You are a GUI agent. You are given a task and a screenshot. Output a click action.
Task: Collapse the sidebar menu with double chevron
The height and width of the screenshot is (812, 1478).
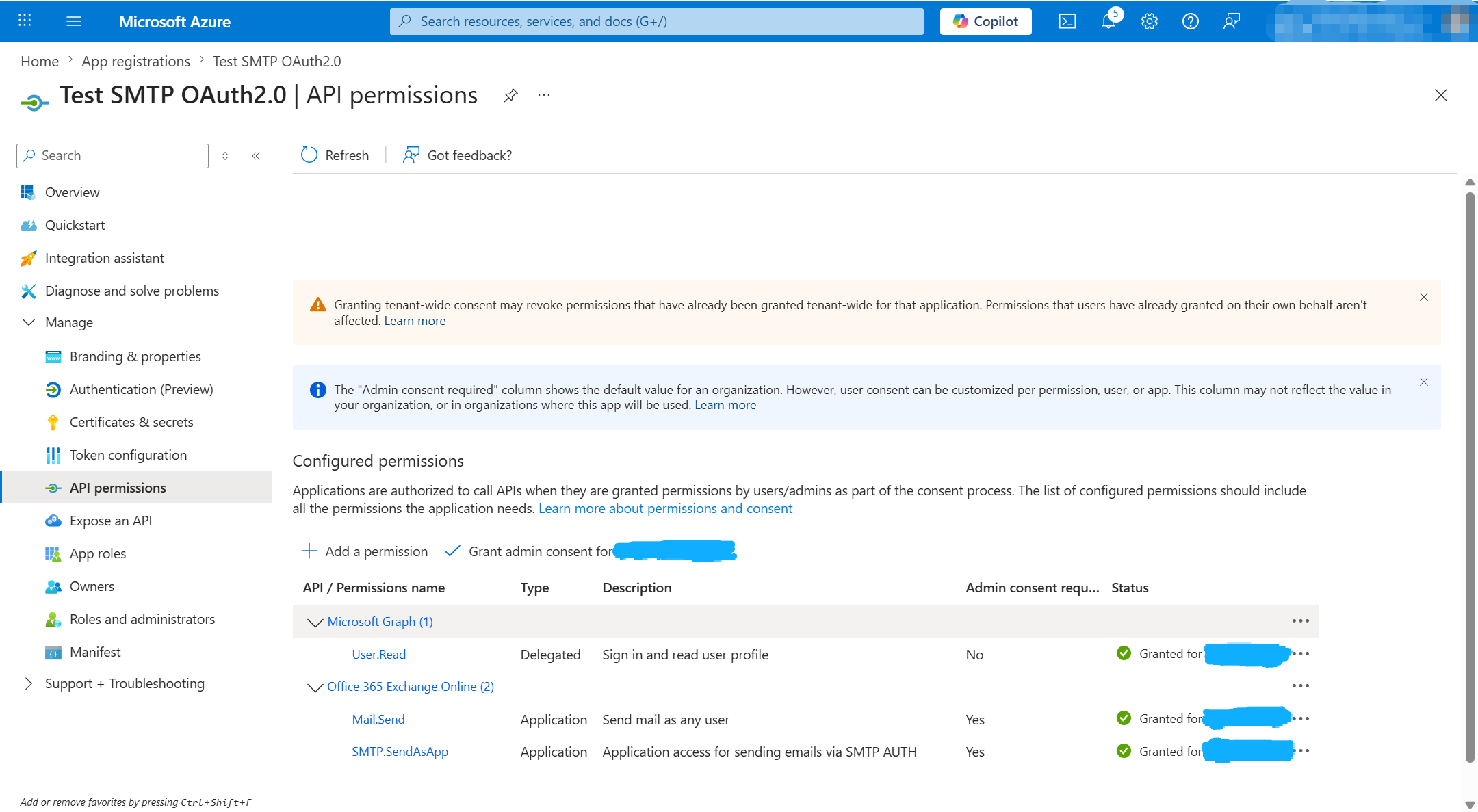click(x=256, y=156)
